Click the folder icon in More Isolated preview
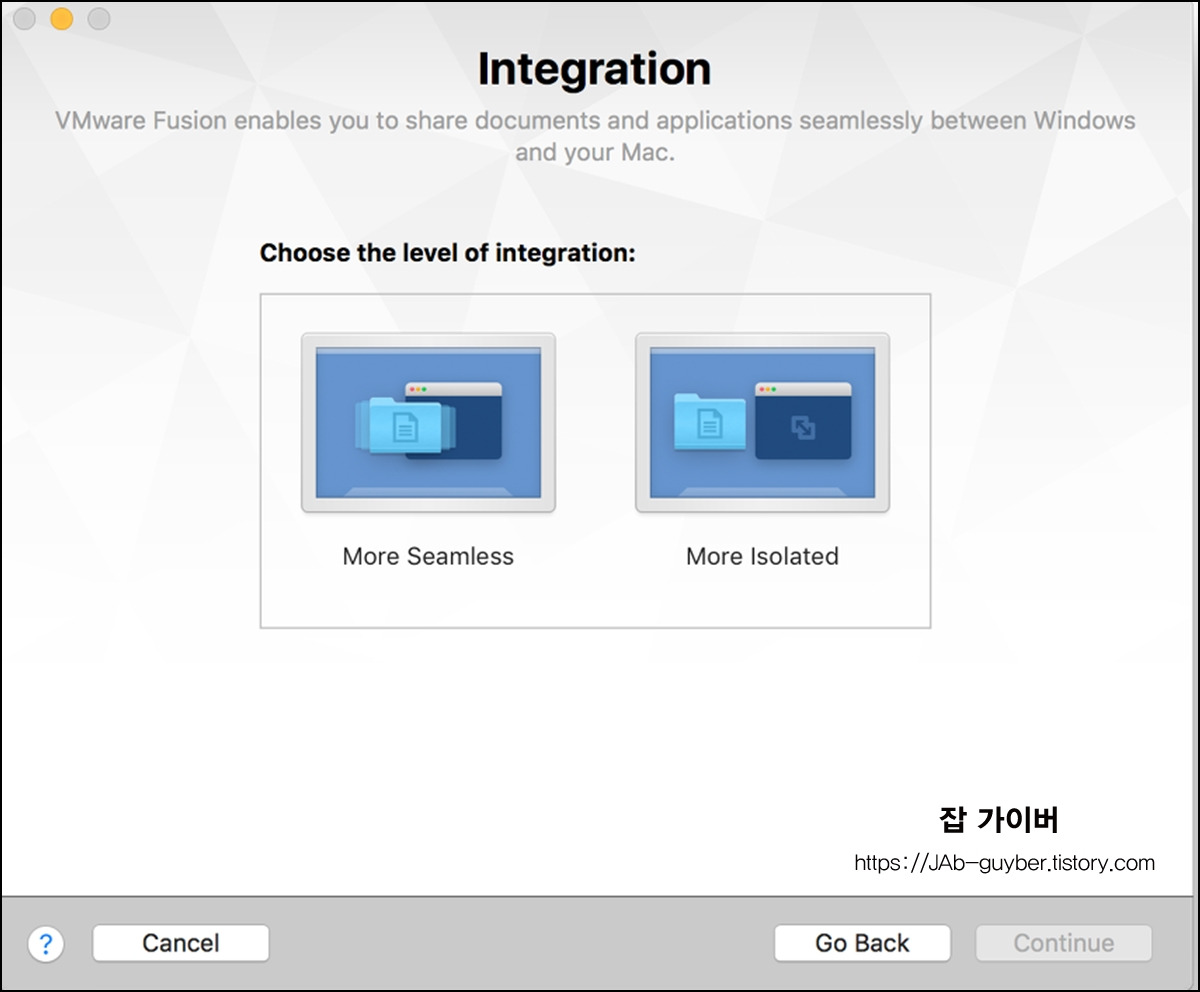This screenshot has width=1200, height=992. pos(711,420)
